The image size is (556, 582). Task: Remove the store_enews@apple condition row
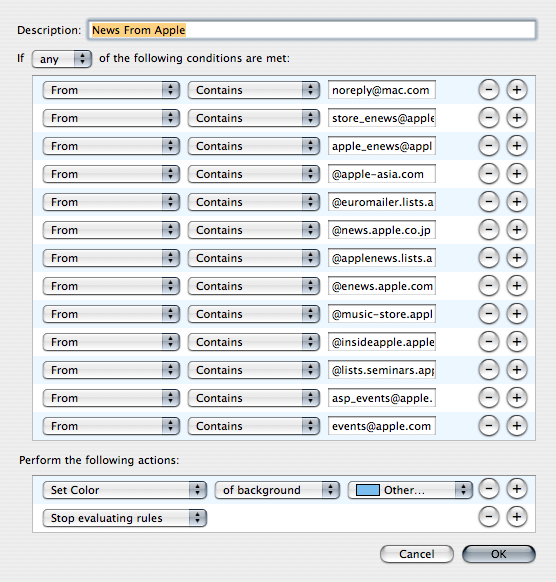pyautogui.click(x=489, y=118)
